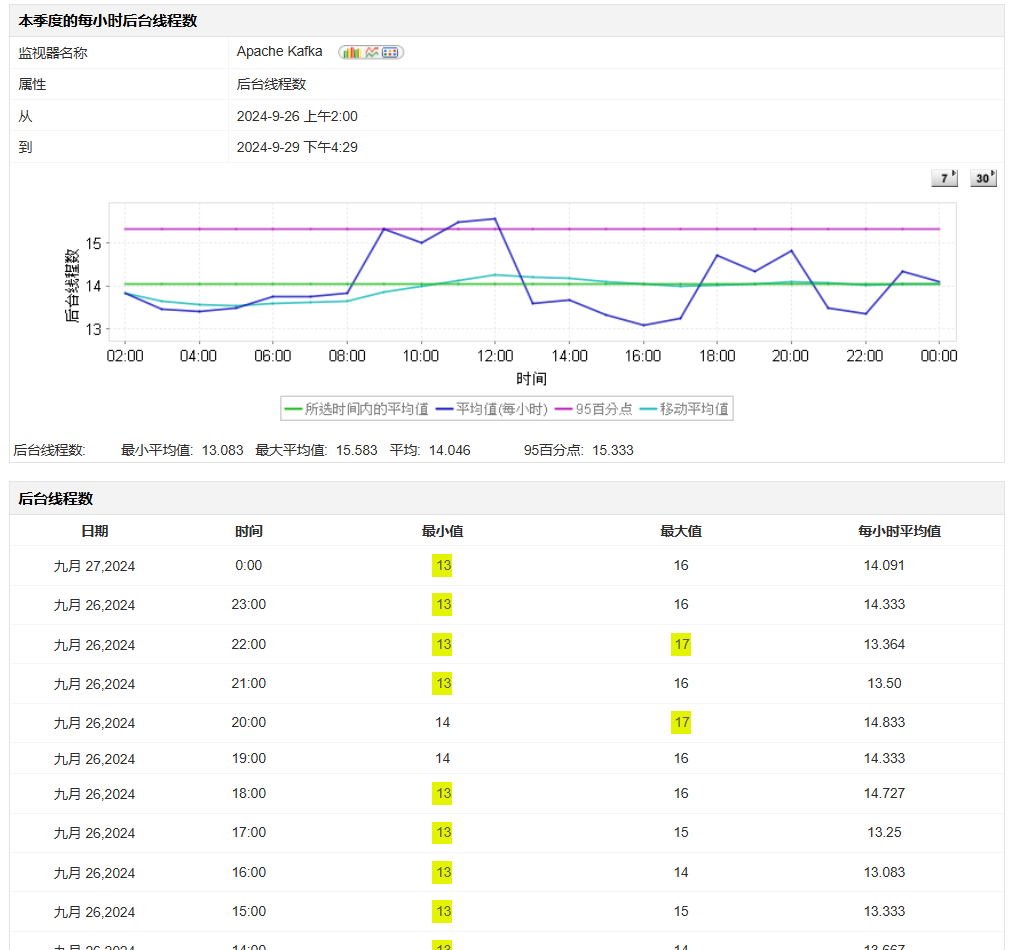Click the 时间 column header in the table
The height and width of the screenshot is (950, 1012).
[249, 531]
